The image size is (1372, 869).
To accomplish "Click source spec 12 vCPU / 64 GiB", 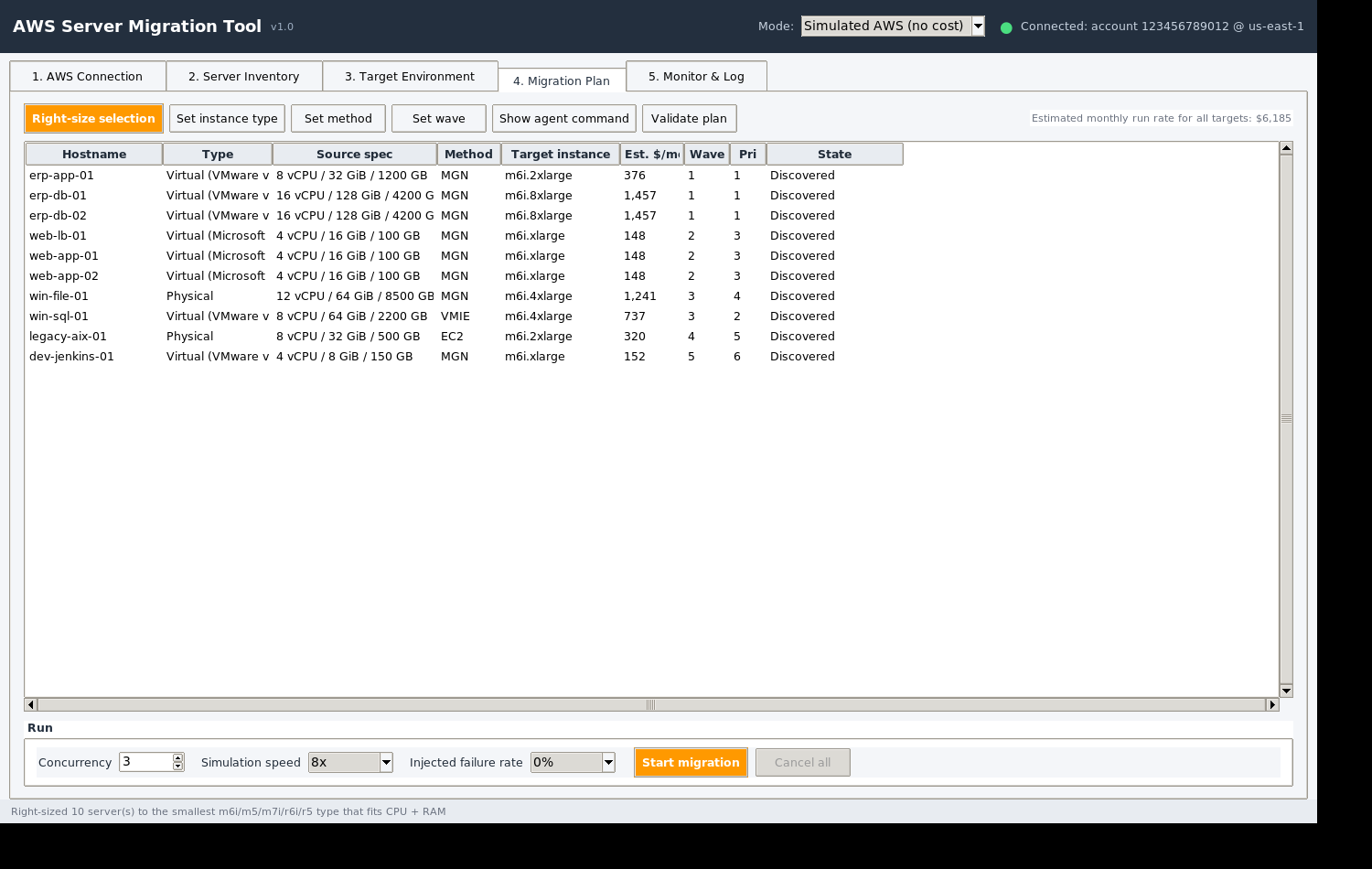I will click(355, 296).
